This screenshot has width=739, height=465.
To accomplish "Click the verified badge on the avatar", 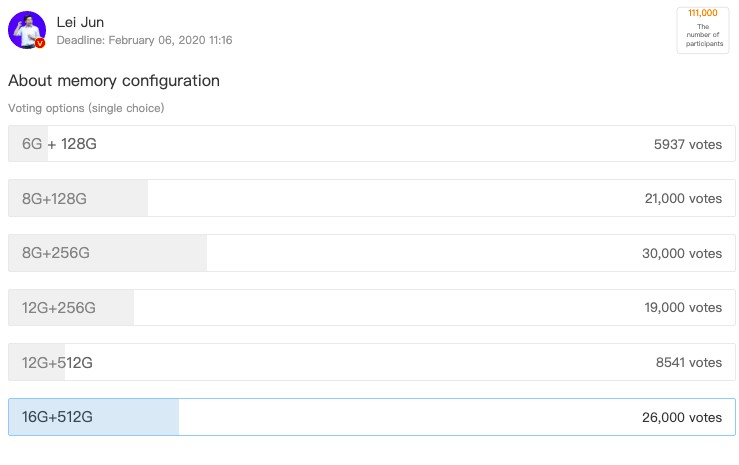I will (x=41, y=43).
